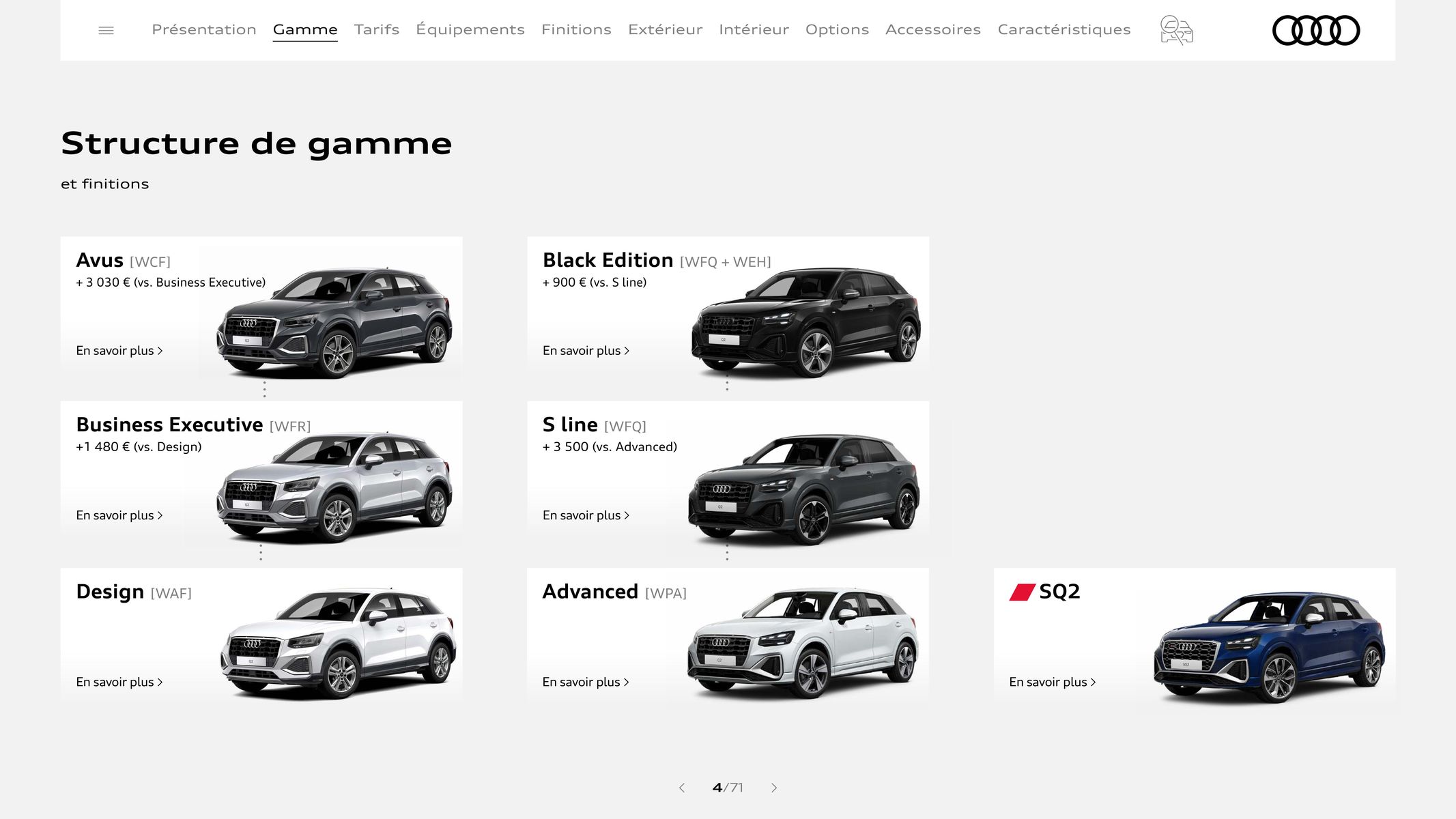Click the 4/71 page indicator
This screenshot has height=819, width=1456.
coord(728,788)
